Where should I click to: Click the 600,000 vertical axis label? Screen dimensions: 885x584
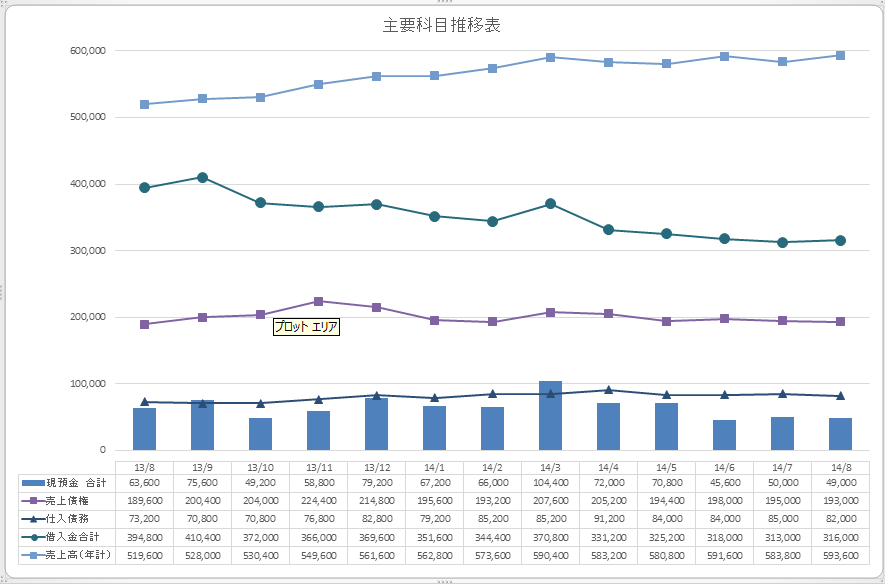point(88,50)
